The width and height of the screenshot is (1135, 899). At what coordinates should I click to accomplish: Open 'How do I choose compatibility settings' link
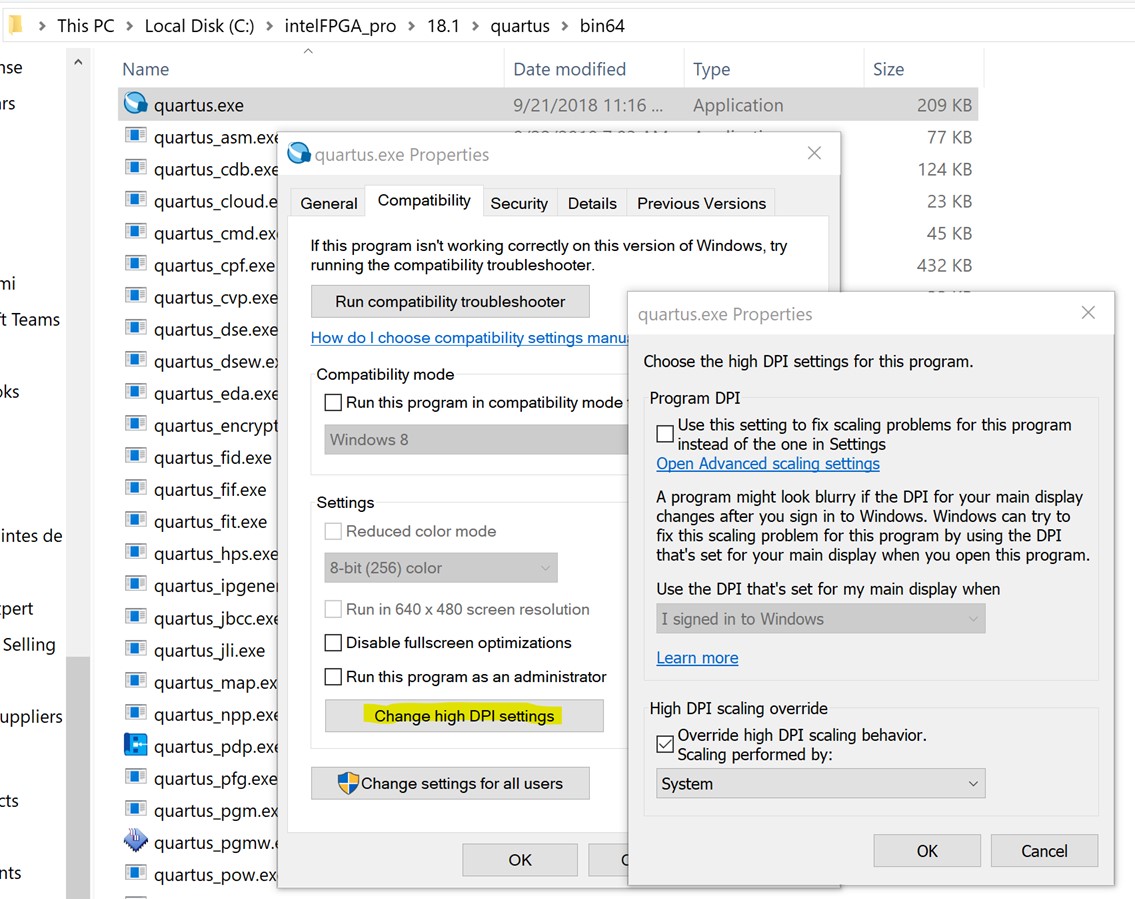[469, 338]
